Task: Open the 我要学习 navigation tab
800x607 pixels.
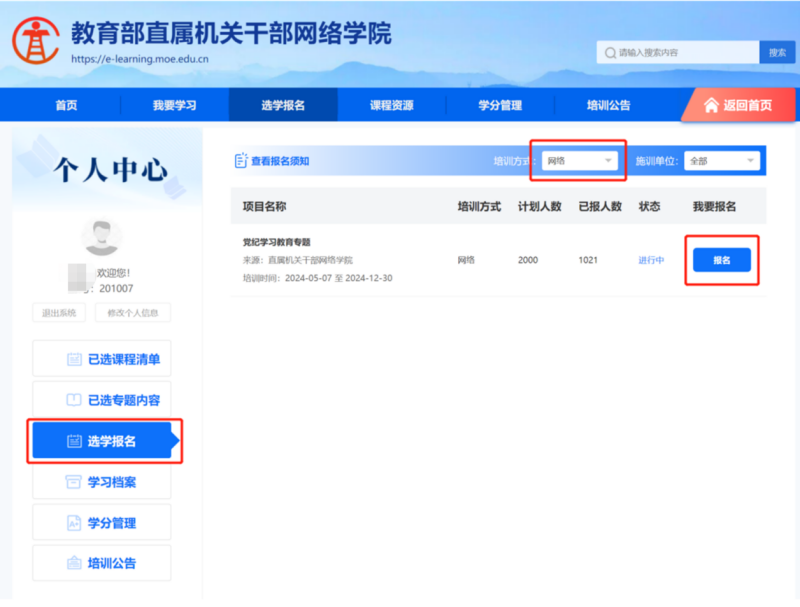Action: coord(174,105)
